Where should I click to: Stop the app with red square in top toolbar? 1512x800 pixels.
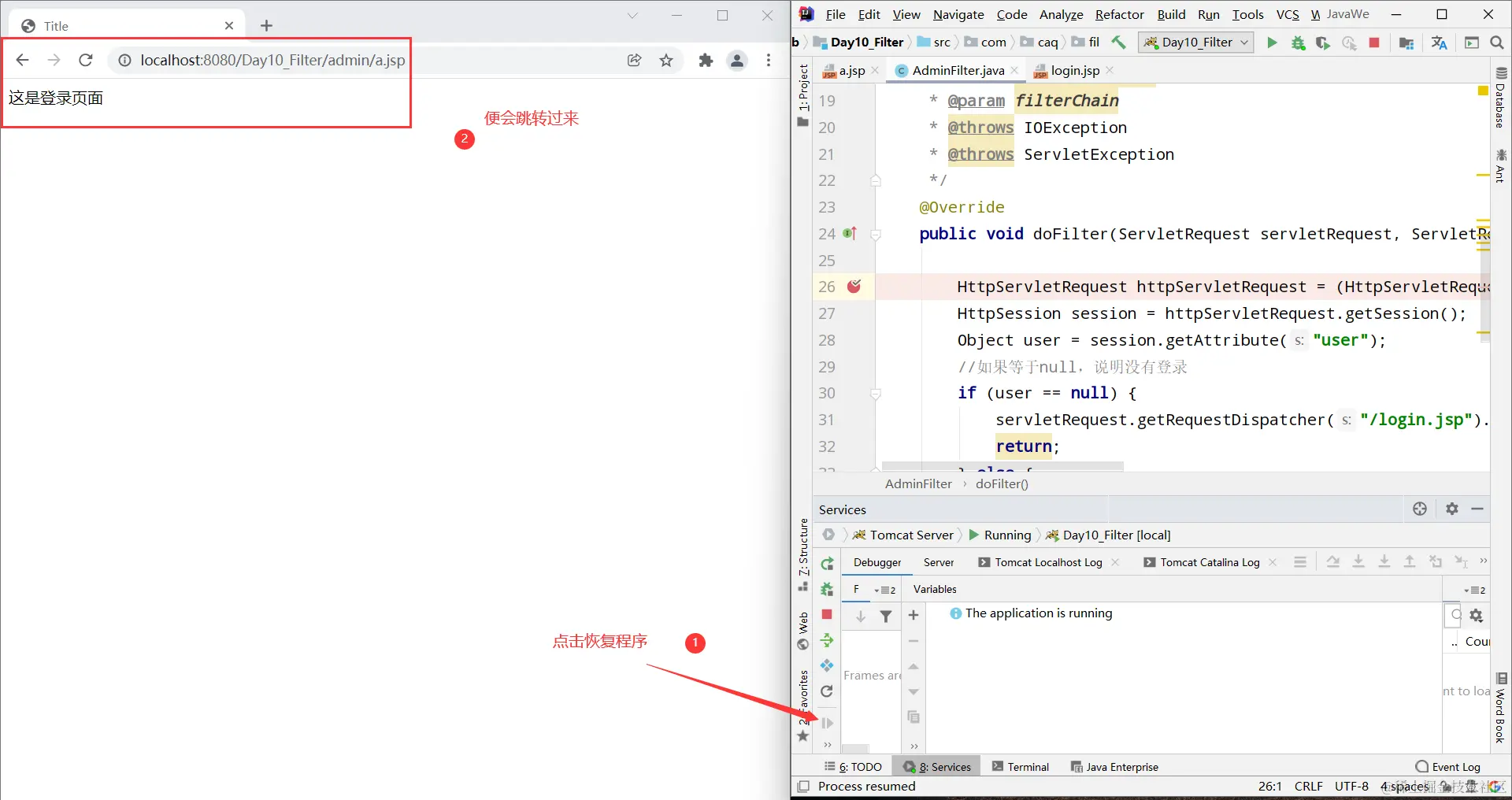point(1374,43)
